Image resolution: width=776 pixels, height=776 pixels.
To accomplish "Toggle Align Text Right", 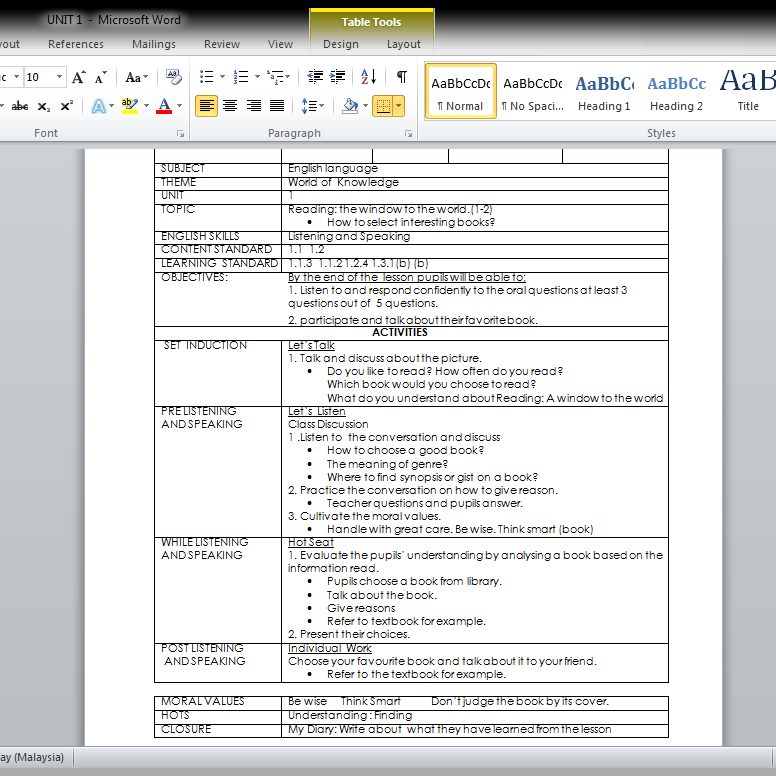I will 254,106.
